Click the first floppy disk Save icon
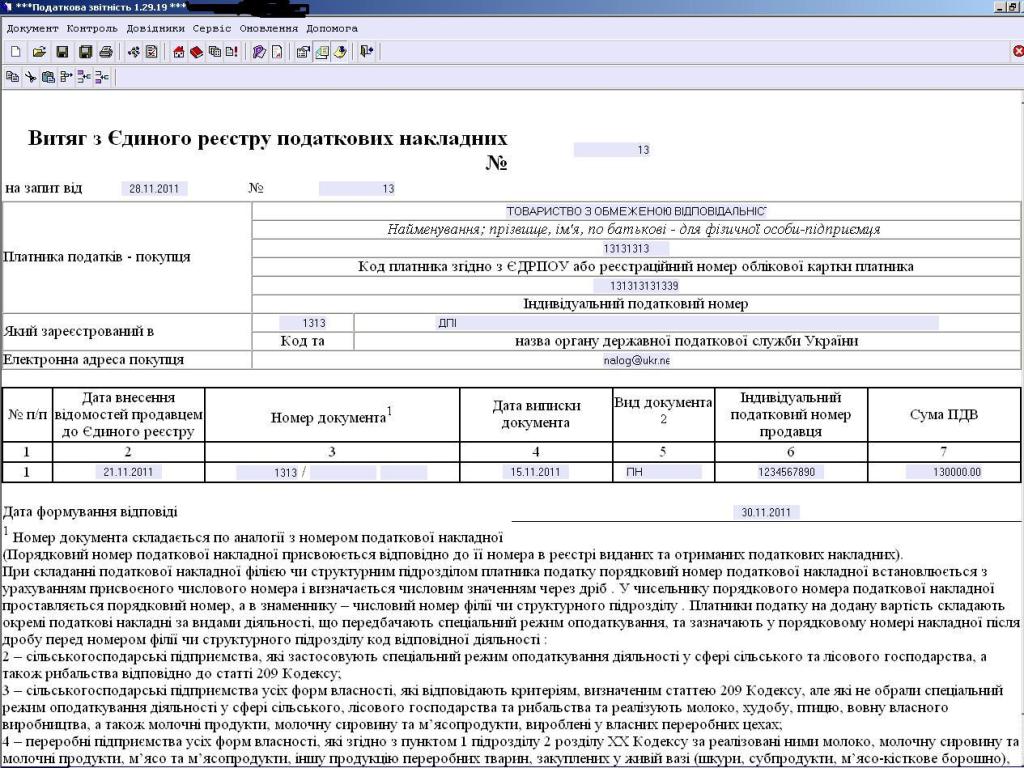The width and height of the screenshot is (1024, 768). click(62, 51)
